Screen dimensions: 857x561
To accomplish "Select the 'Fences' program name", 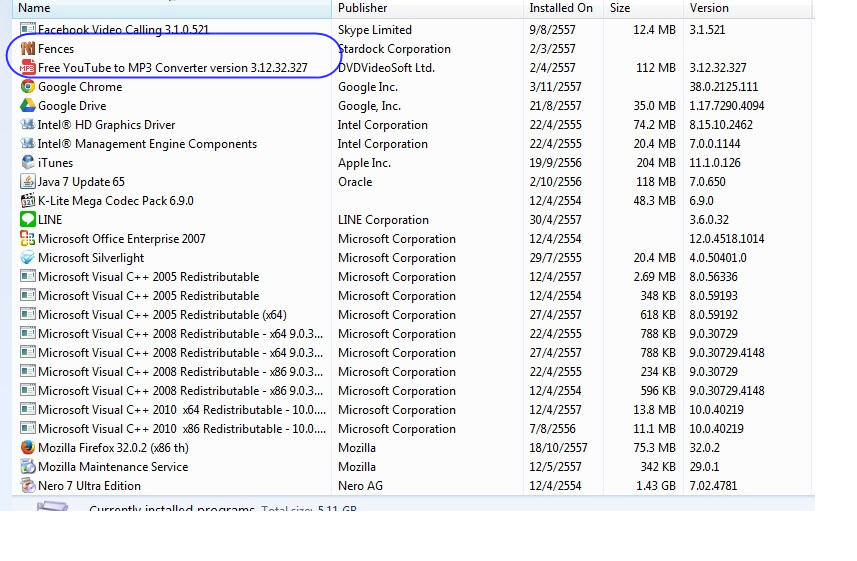I will click(56, 49).
